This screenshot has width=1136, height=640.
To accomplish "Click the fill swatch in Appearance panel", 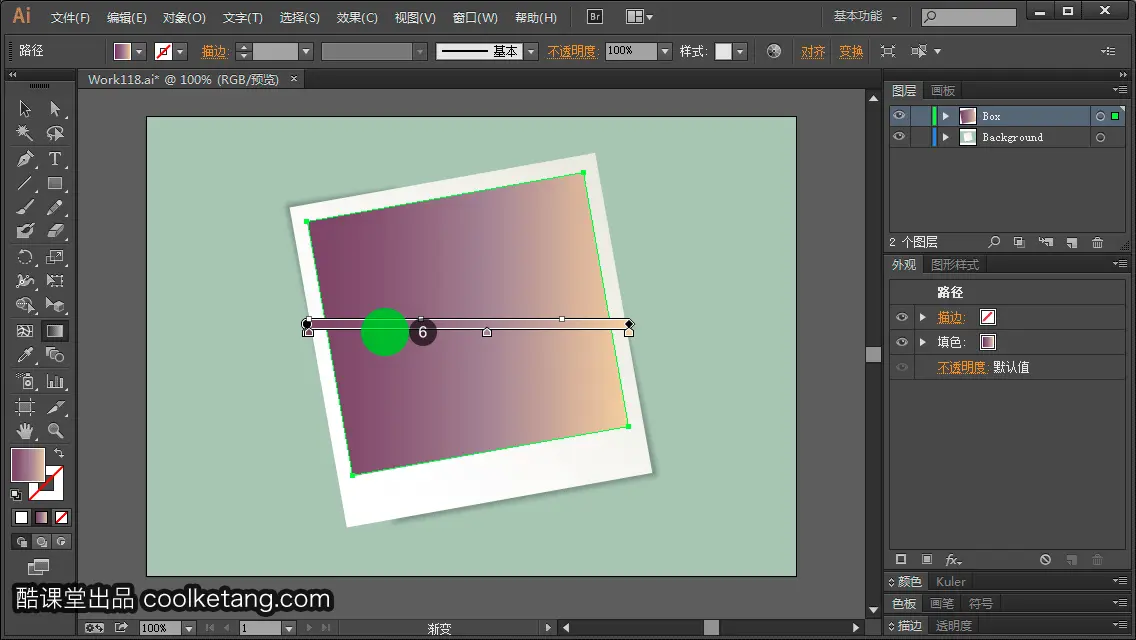I will [987, 342].
